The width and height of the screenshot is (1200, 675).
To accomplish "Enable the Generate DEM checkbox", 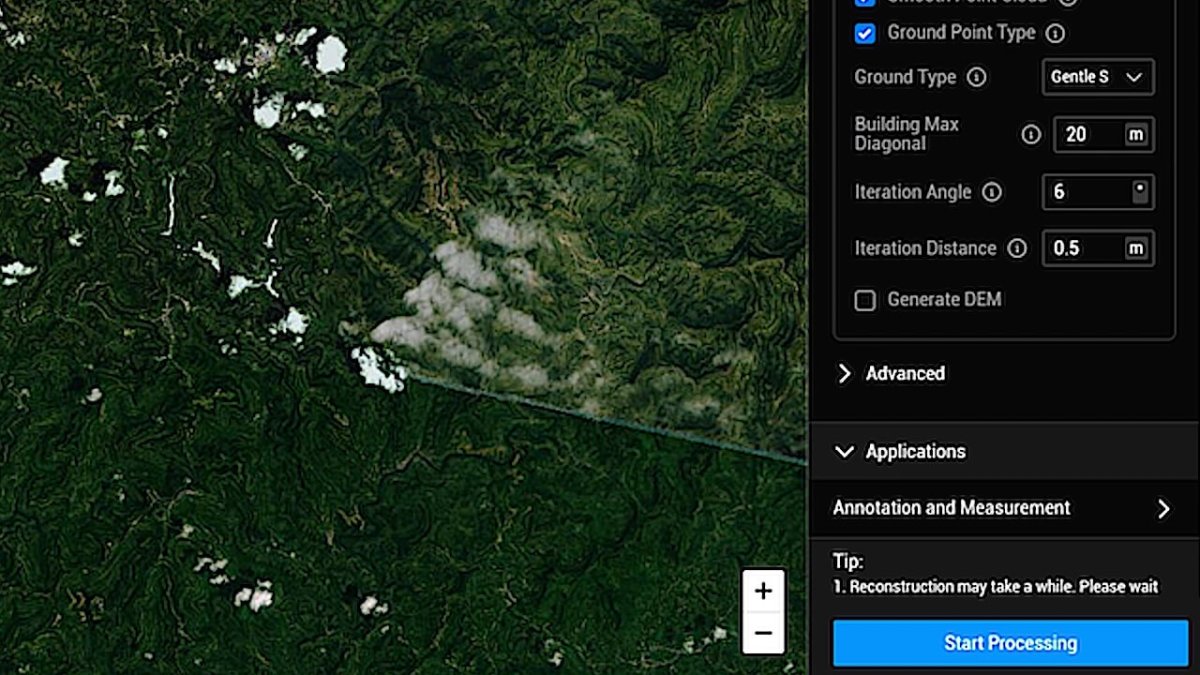I will pyautogui.click(x=865, y=300).
